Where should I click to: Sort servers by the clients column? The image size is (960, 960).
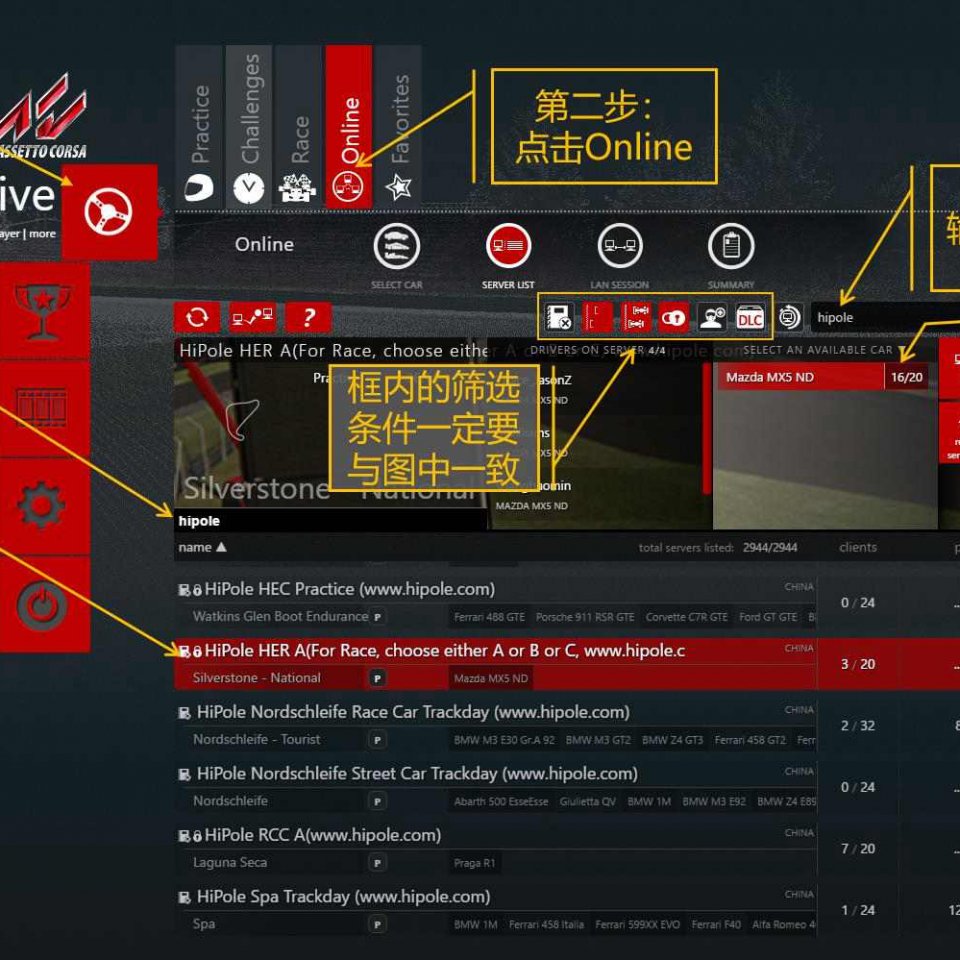pyautogui.click(x=858, y=547)
